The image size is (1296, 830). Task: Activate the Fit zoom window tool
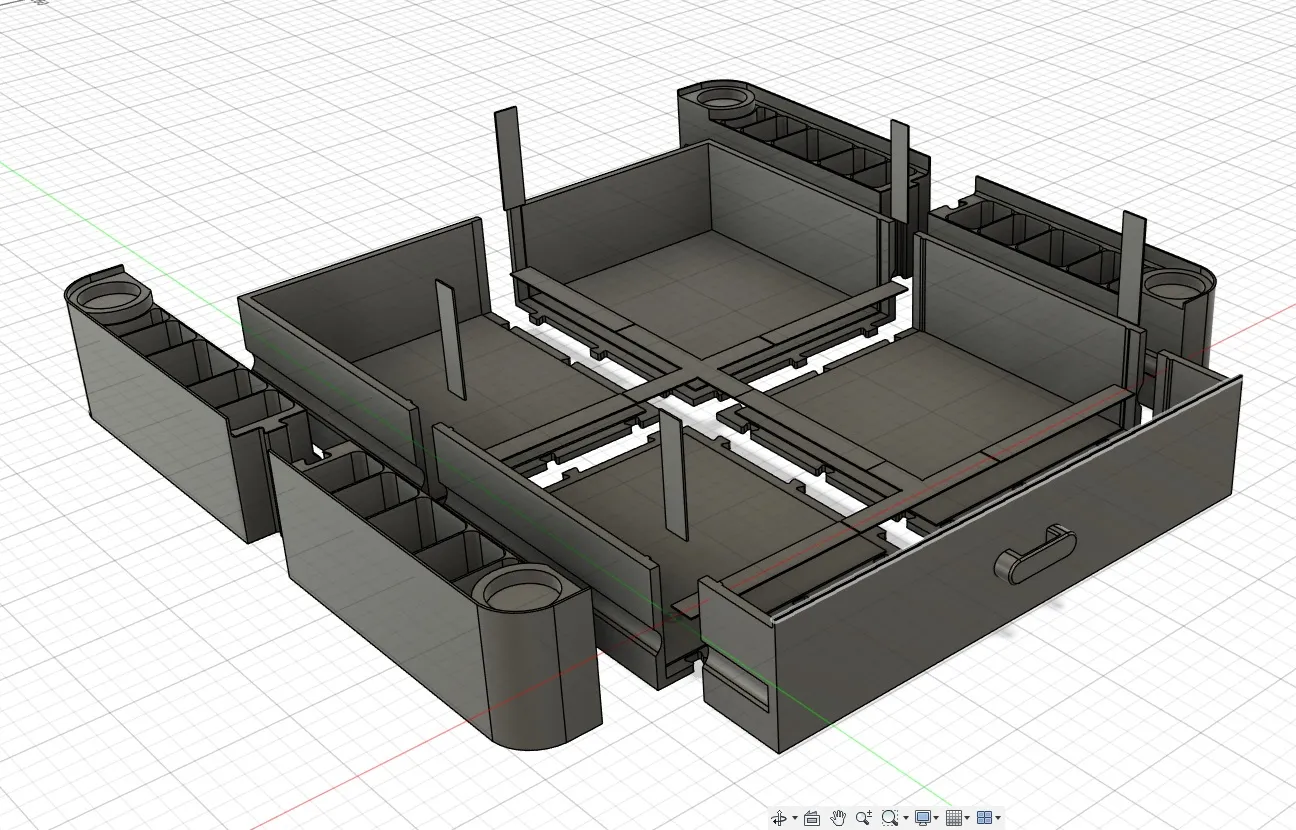coord(889,817)
